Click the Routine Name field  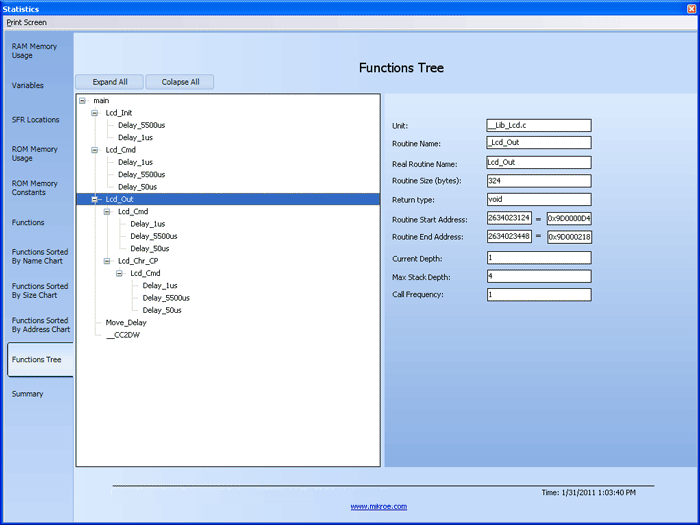(x=539, y=143)
